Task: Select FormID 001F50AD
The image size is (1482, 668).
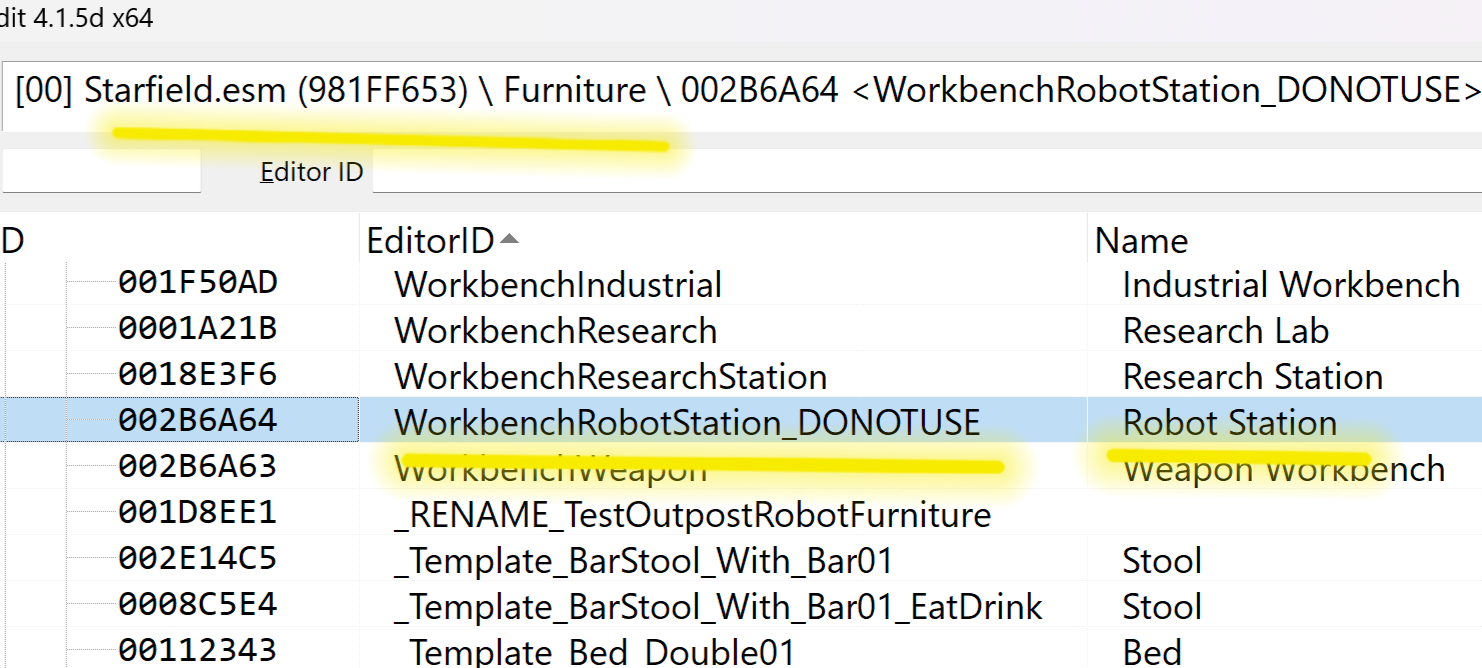Action: point(197,284)
